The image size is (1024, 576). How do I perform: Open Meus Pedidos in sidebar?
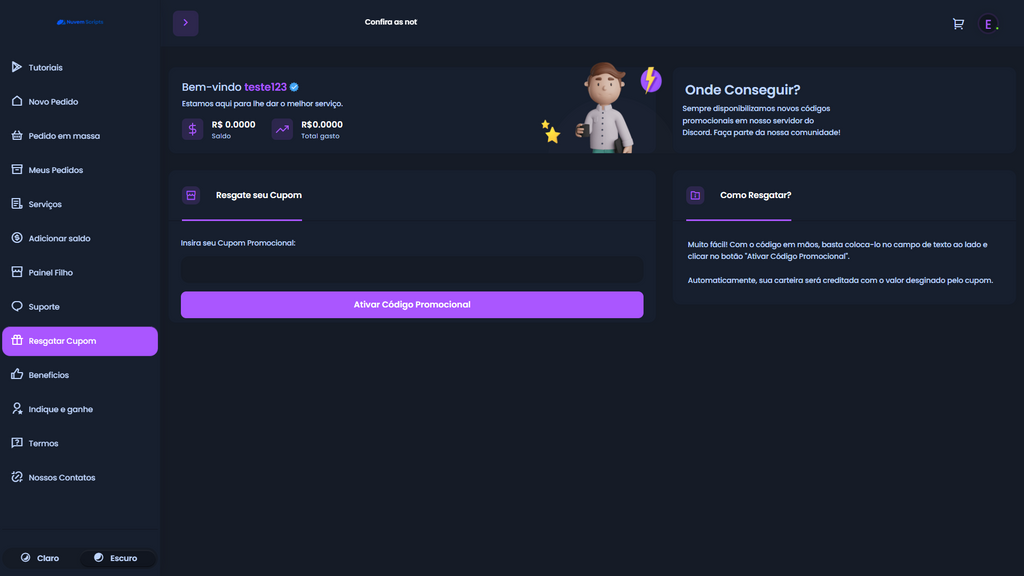pyautogui.click(x=55, y=170)
